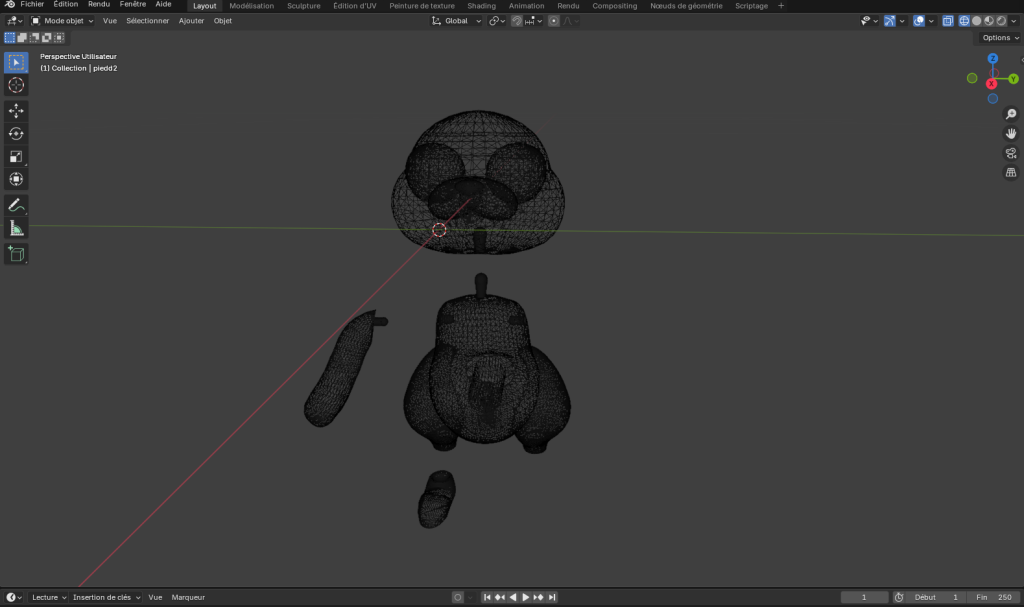
Task: Click the camera view icon
Action: pos(1011,153)
